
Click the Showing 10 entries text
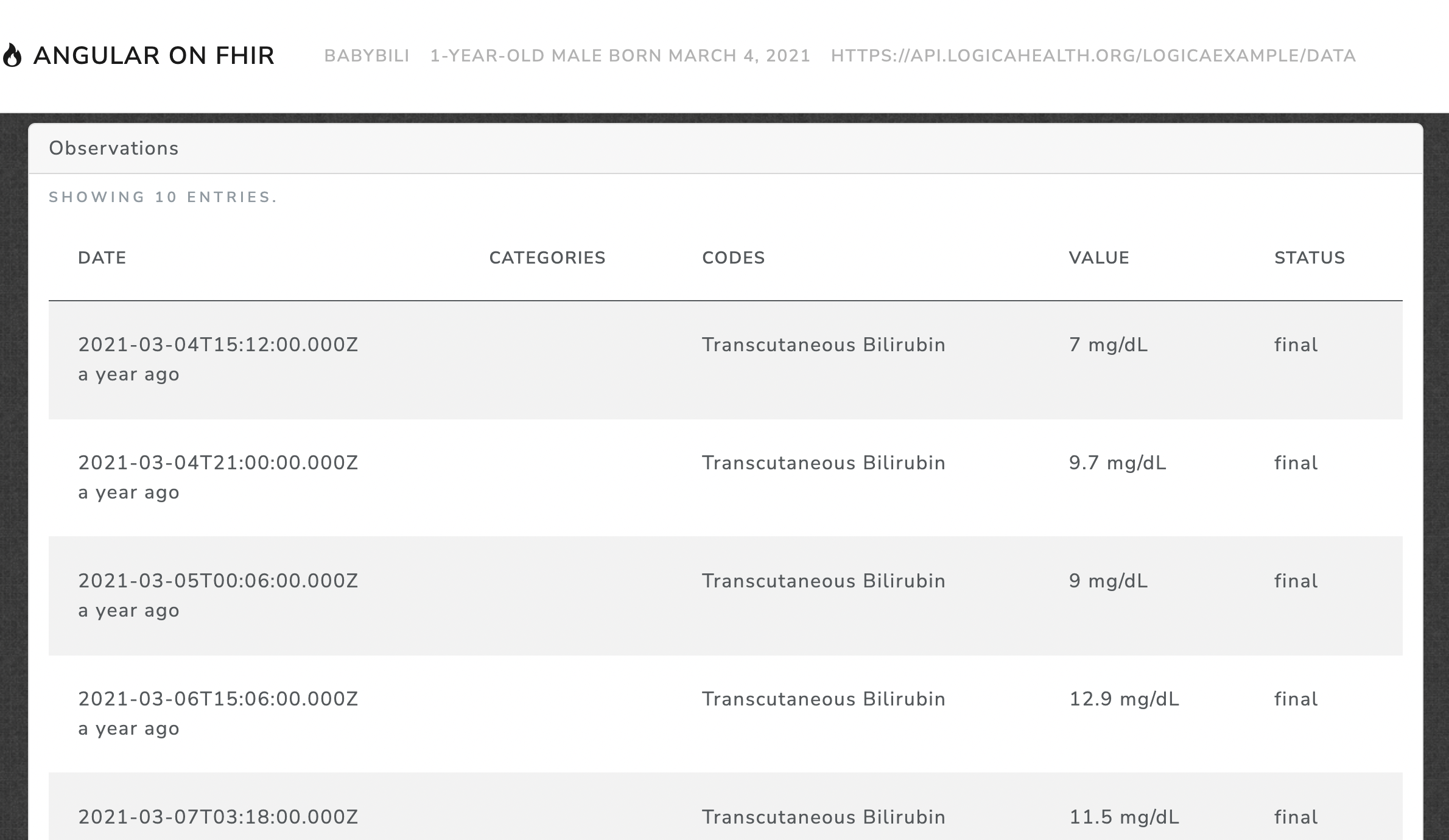[x=163, y=197]
